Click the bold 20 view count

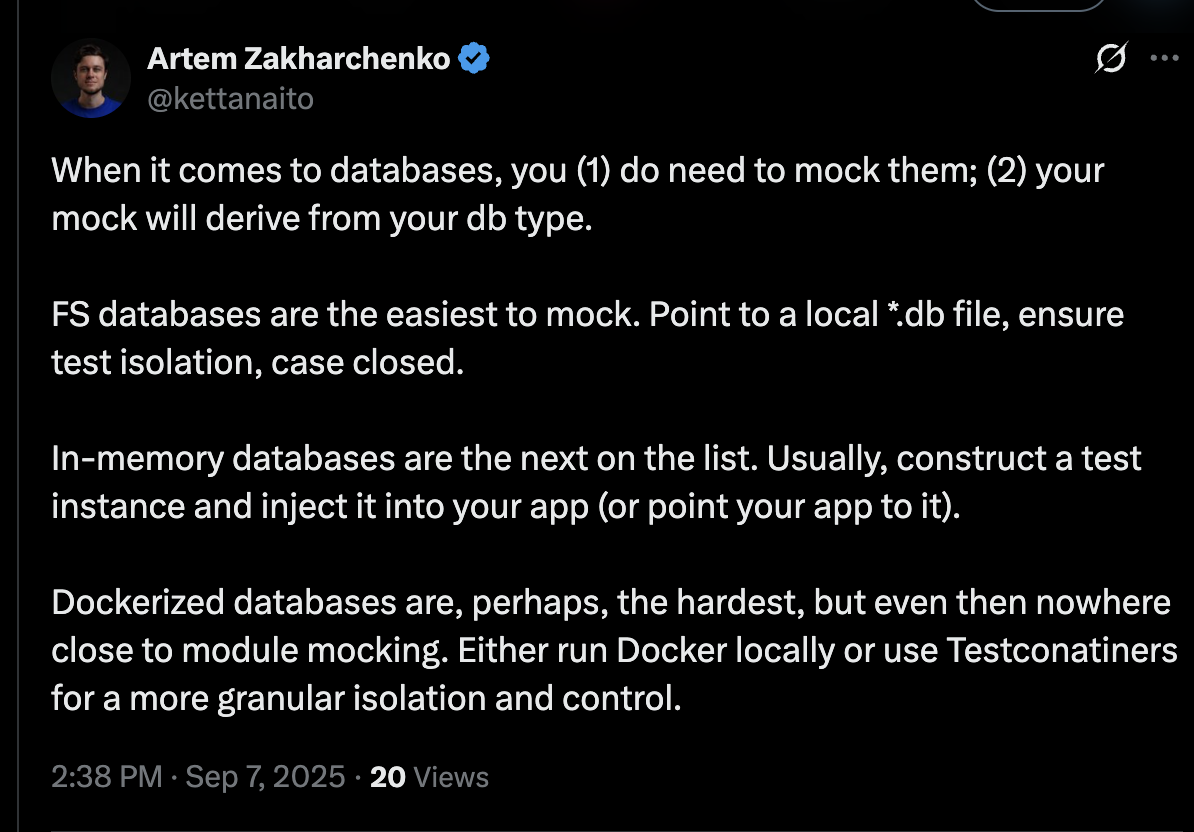(x=387, y=777)
